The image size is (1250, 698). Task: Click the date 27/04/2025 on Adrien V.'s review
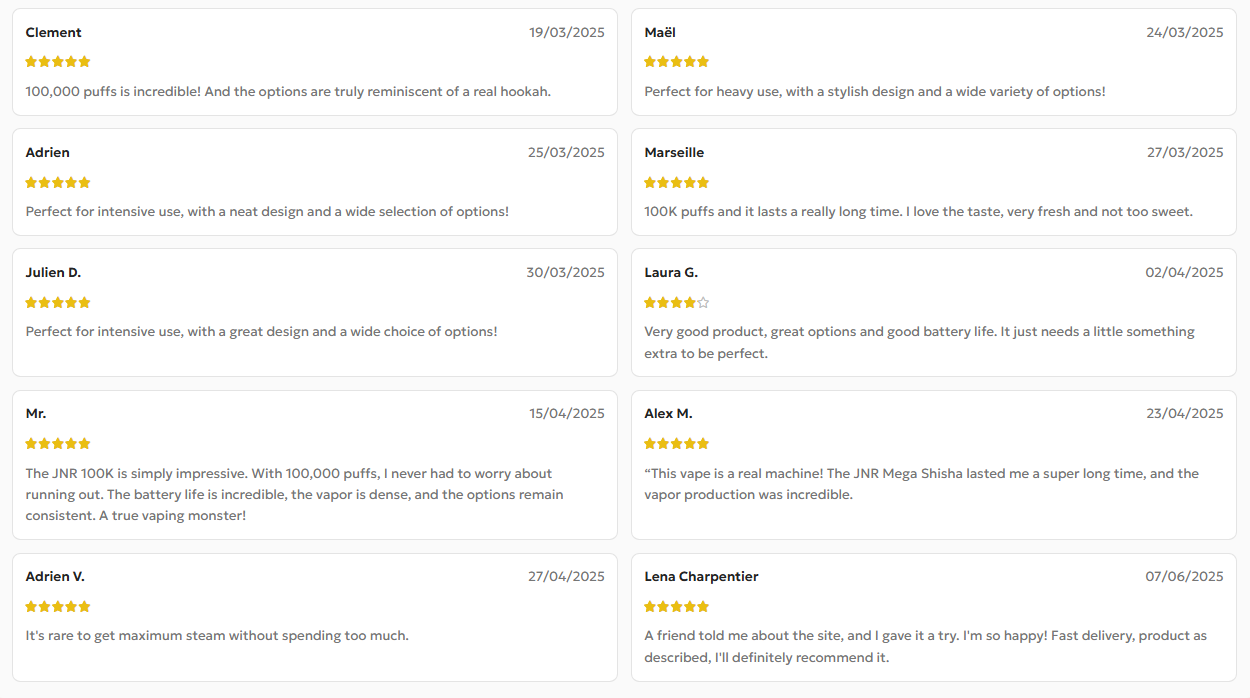(x=566, y=577)
